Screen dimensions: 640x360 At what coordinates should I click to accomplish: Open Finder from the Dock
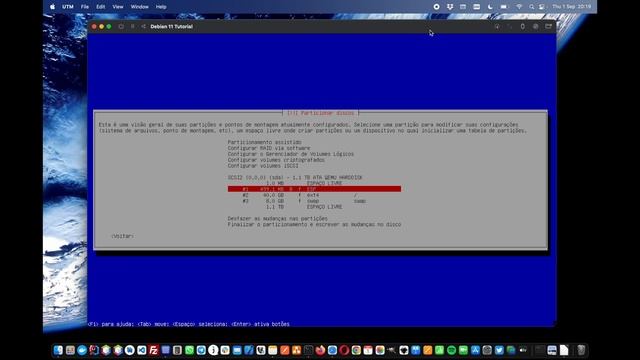(x=58, y=350)
